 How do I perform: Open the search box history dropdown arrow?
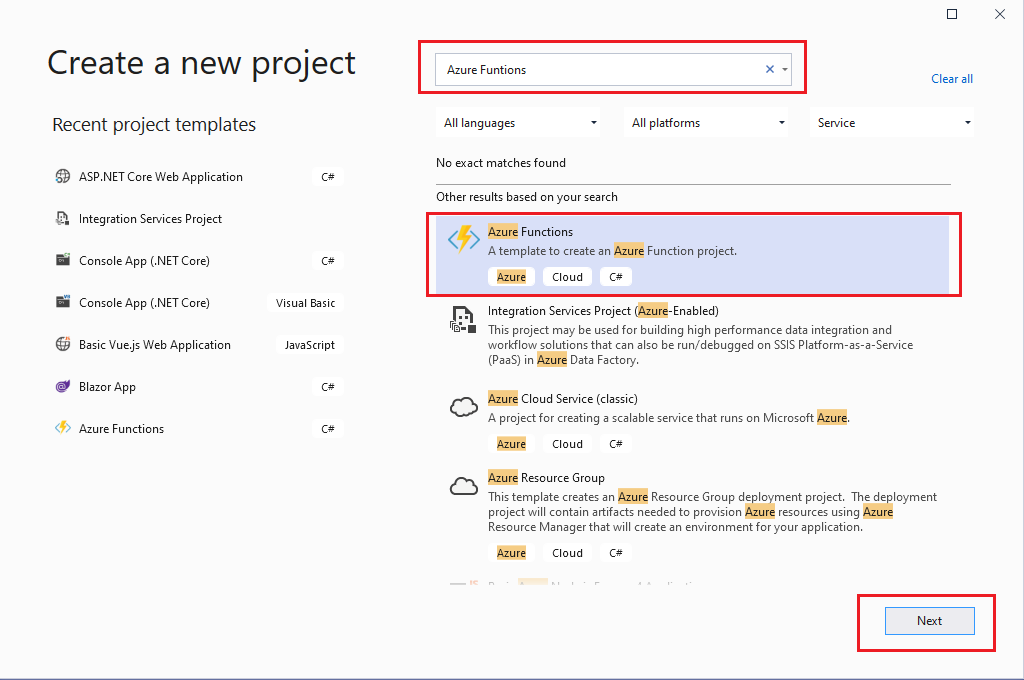[x=786, y=69]
